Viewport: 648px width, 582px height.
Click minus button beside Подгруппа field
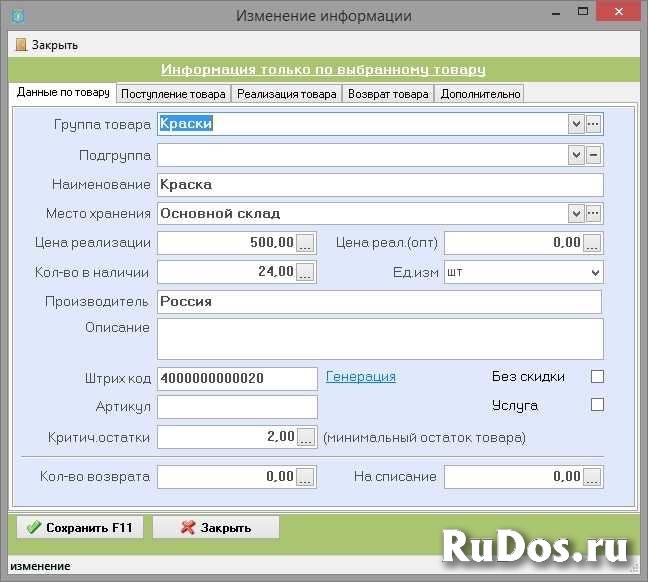pyautogui.click(x=593, y=155)
